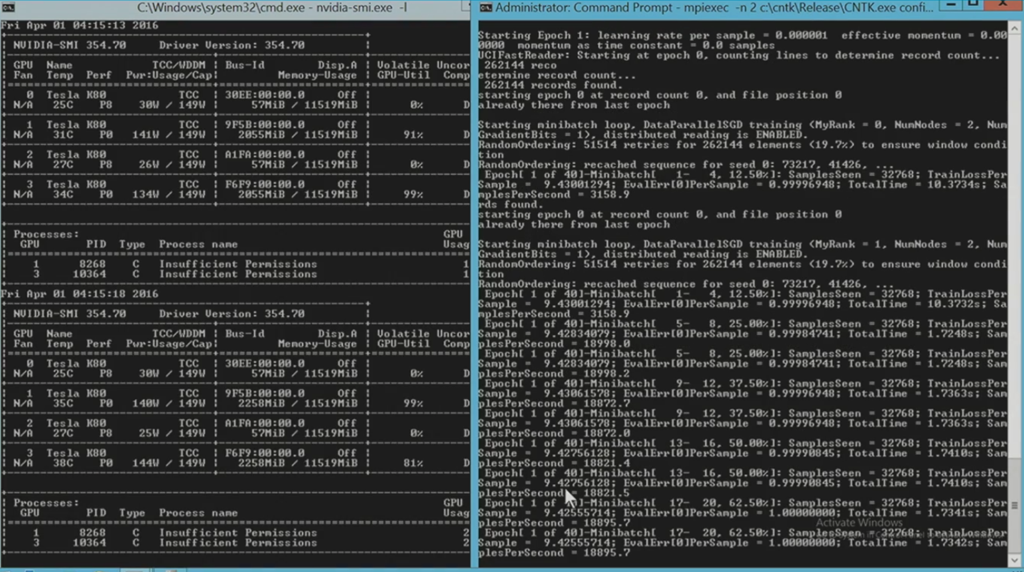This screenshot has width=1024, height=572.
Task: Click timestamp 'Fri Apr 01 04:15:18 2016'
Action: [79, 294]
